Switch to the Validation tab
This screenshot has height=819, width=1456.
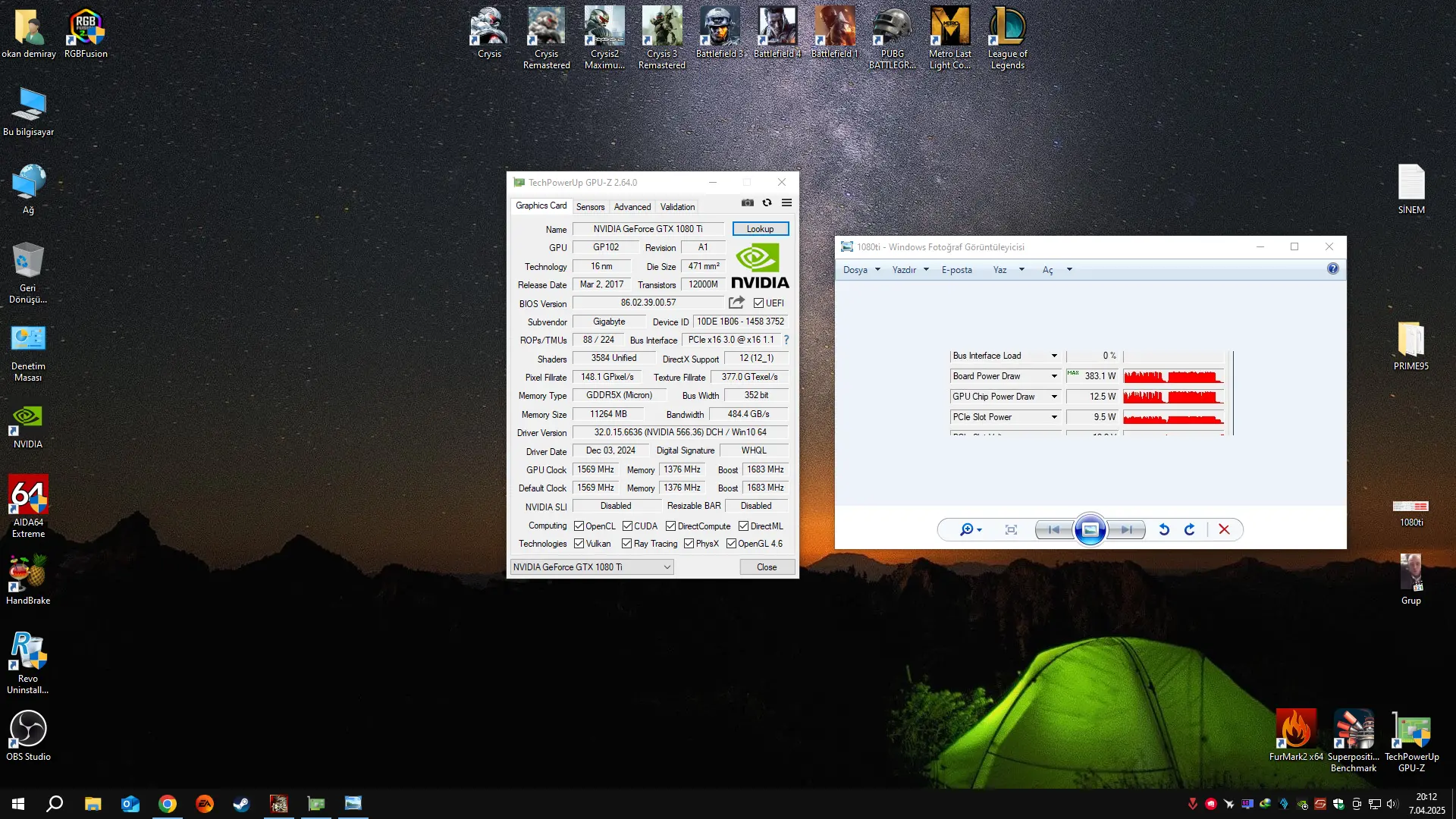677,207
